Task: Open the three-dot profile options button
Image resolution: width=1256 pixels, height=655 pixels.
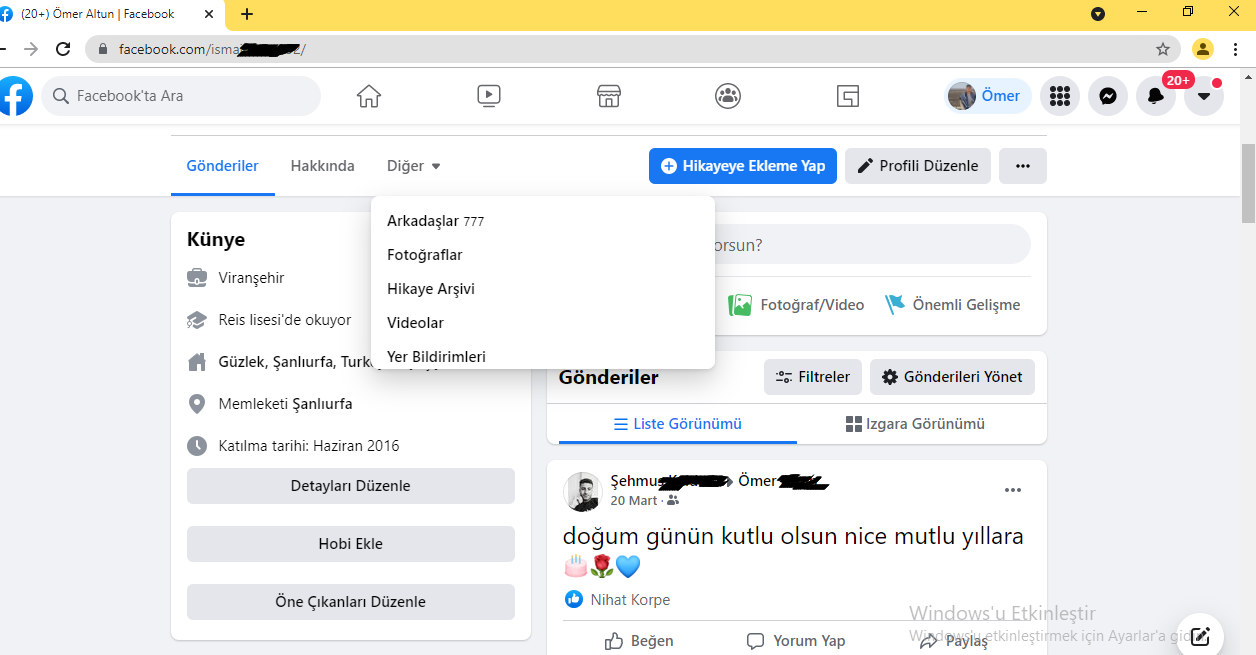Action: (x=1023, y=166)
